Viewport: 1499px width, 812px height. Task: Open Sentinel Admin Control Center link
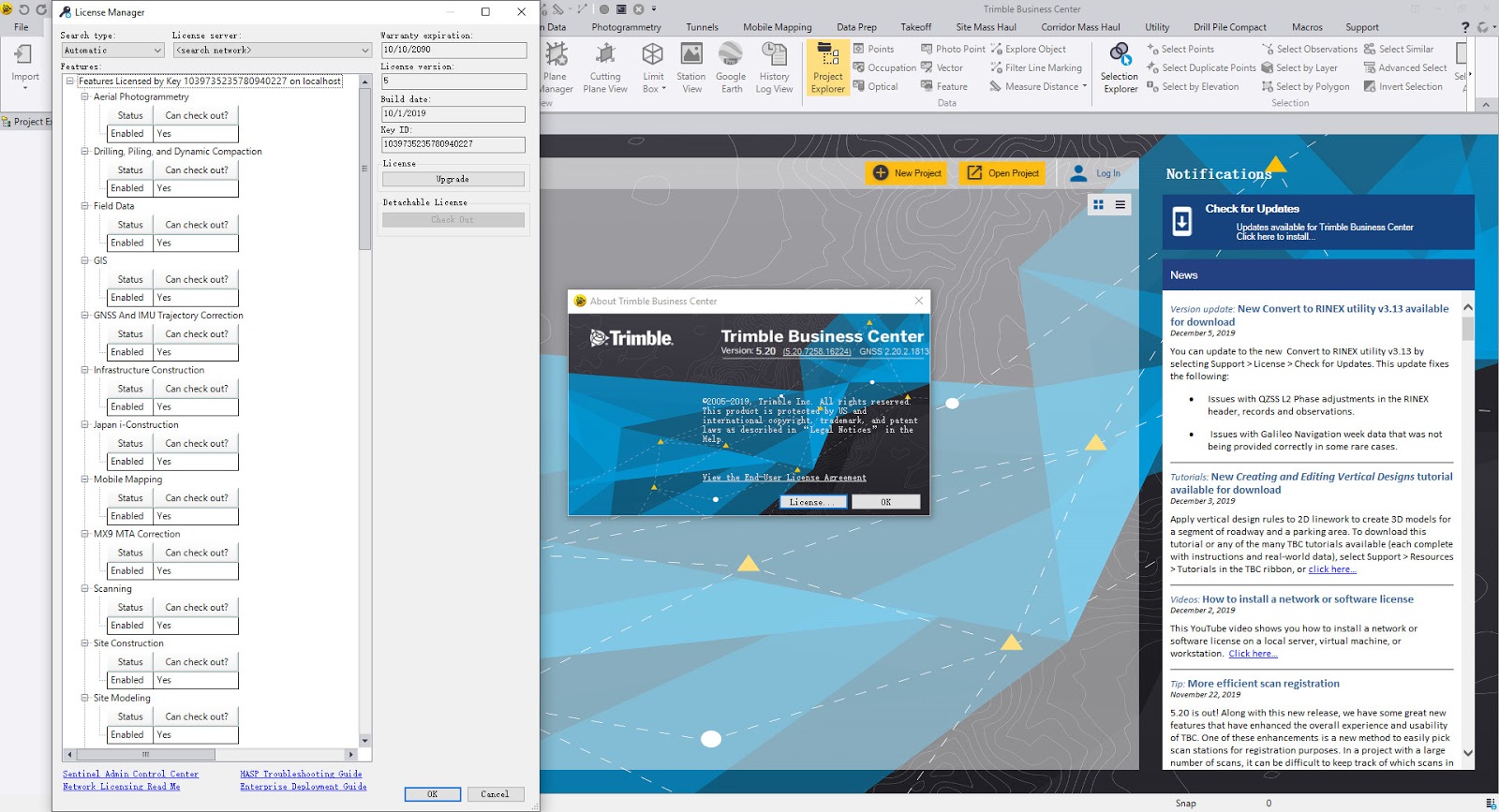(130, 775)
